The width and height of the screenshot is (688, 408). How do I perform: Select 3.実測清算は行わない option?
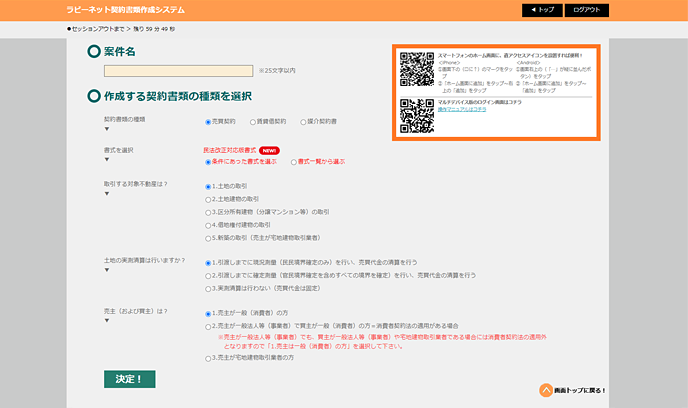(208, 289)
